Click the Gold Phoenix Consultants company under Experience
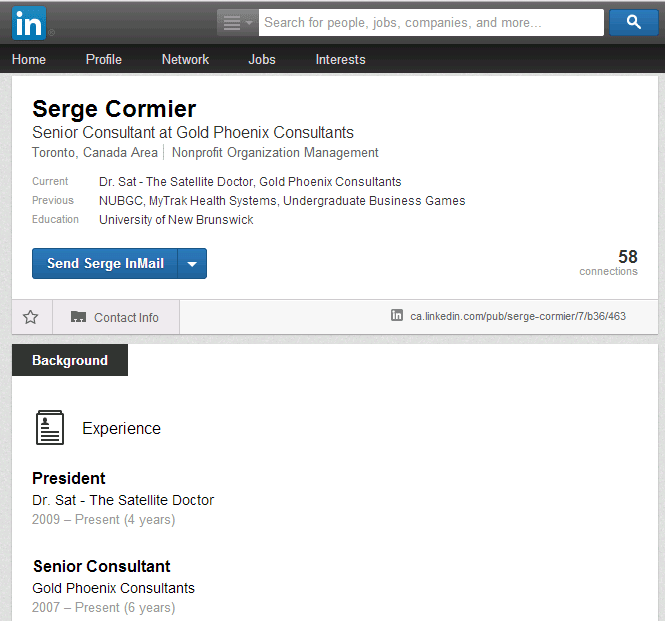 coord(113,588)
